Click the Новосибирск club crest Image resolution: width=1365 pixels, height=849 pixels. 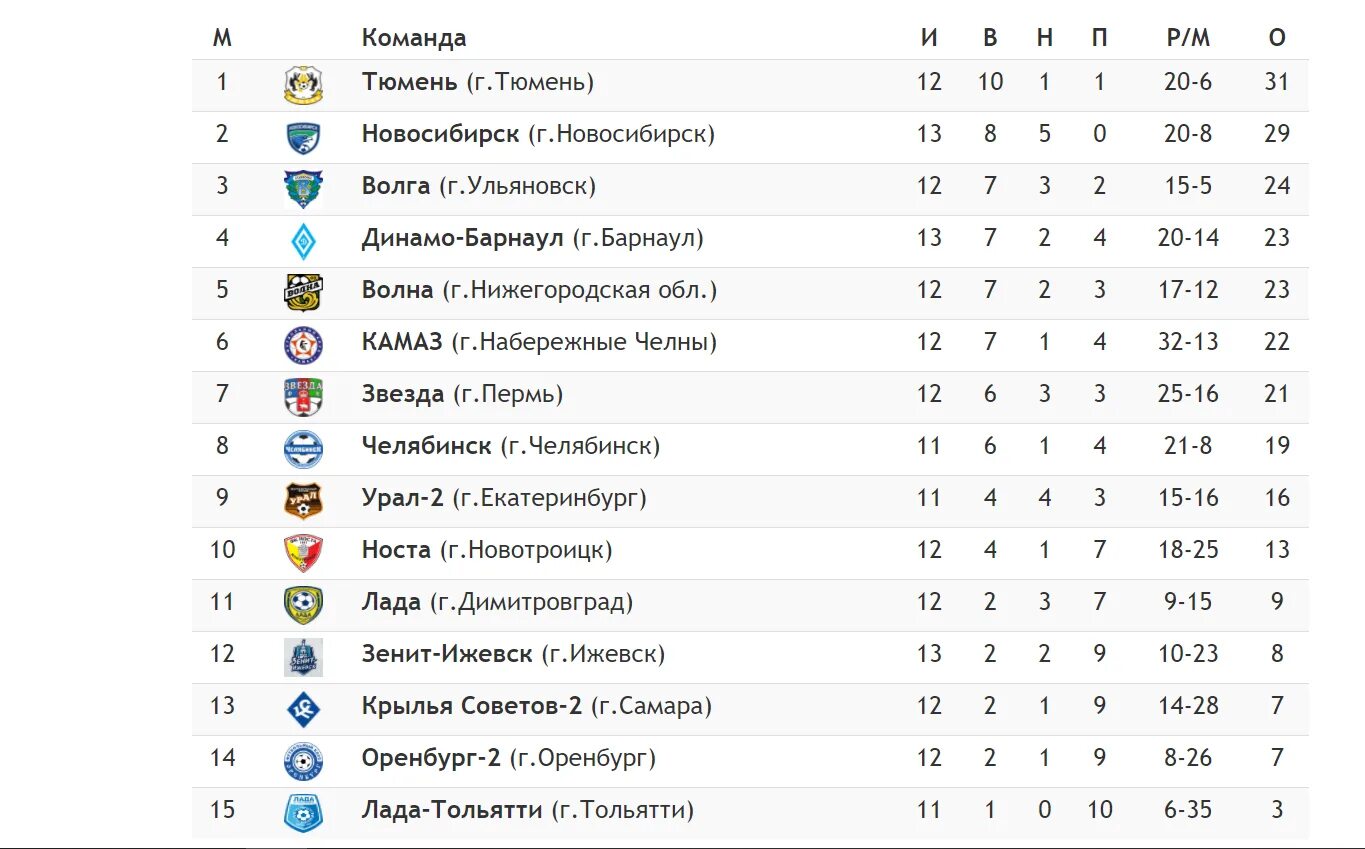303,137
